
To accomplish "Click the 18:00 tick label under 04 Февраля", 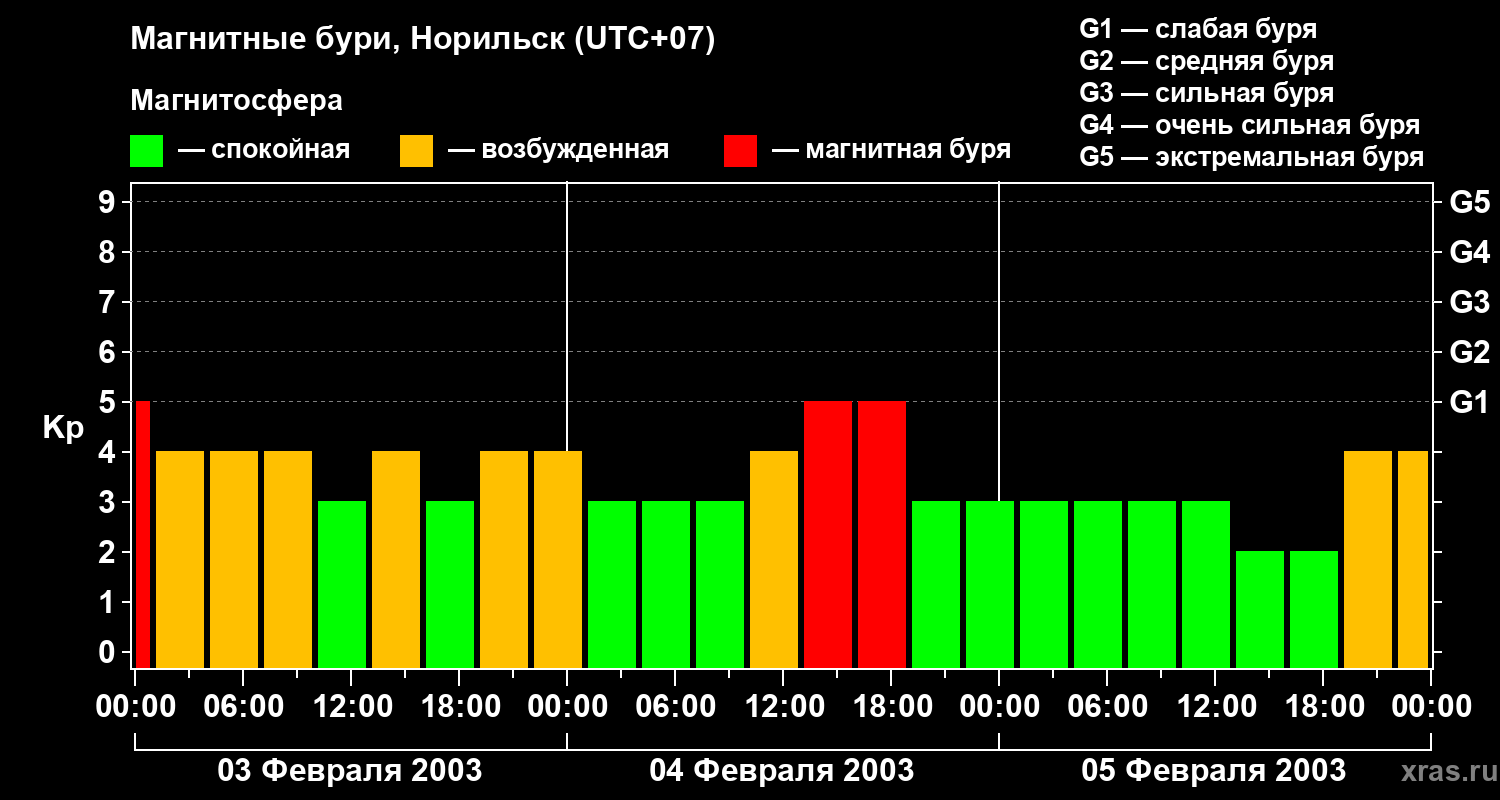I will [891, 707].
